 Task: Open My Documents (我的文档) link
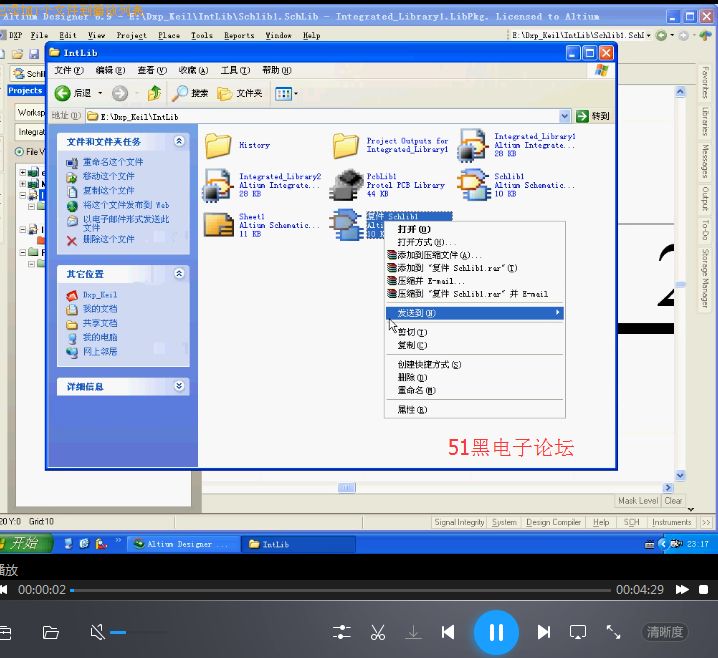(x=100, y=309)
